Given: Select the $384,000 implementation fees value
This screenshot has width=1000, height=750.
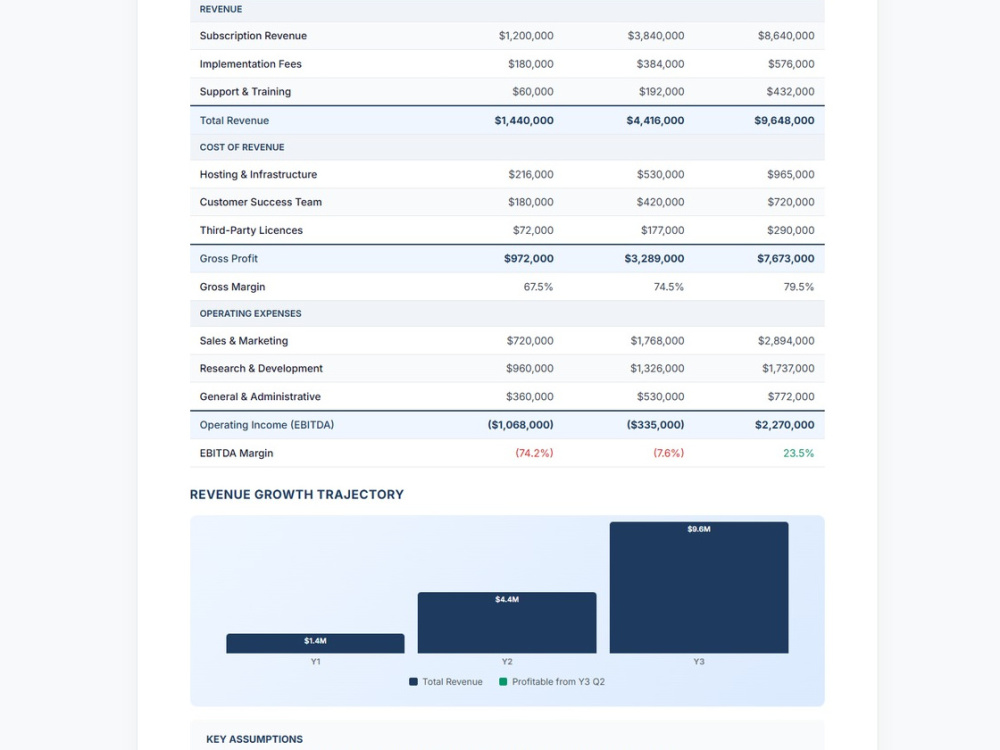Looking at the screenshot, I should point(660,64).
